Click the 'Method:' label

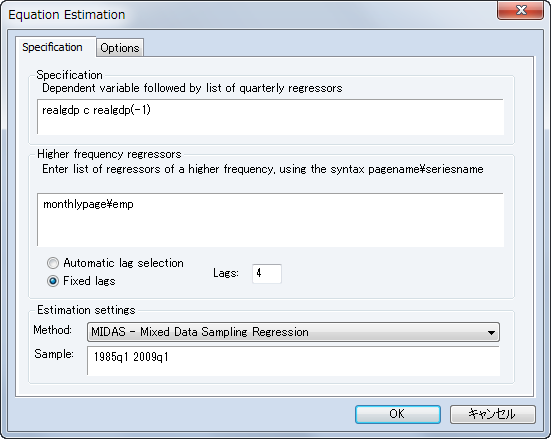[x=53, y=330]
